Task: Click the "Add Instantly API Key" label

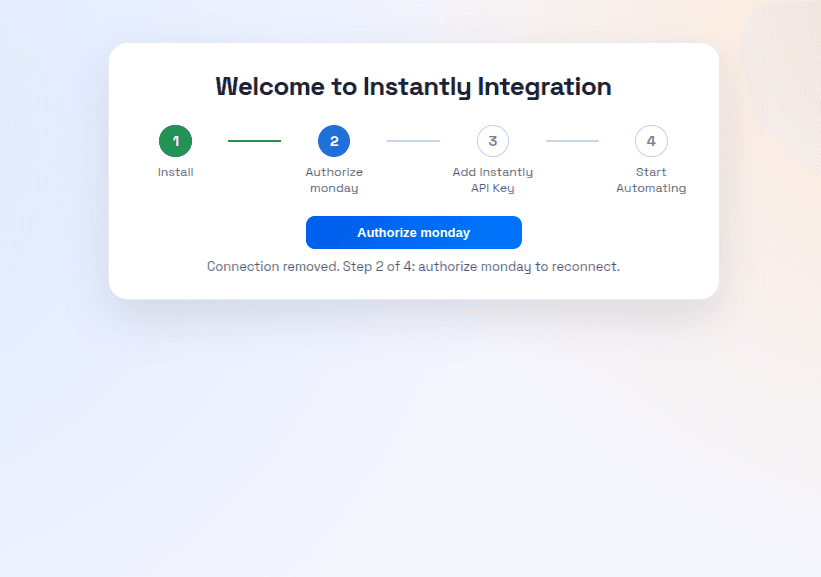Action: point(493,180)
